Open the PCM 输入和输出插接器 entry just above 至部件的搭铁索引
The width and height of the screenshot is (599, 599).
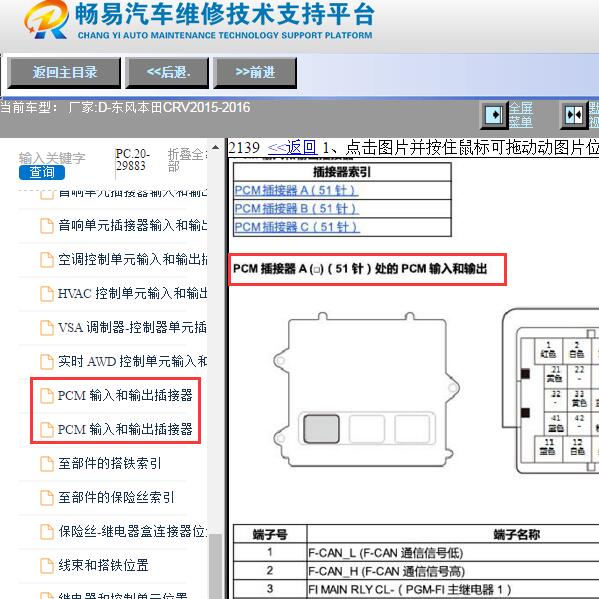[x=125, y=429]
